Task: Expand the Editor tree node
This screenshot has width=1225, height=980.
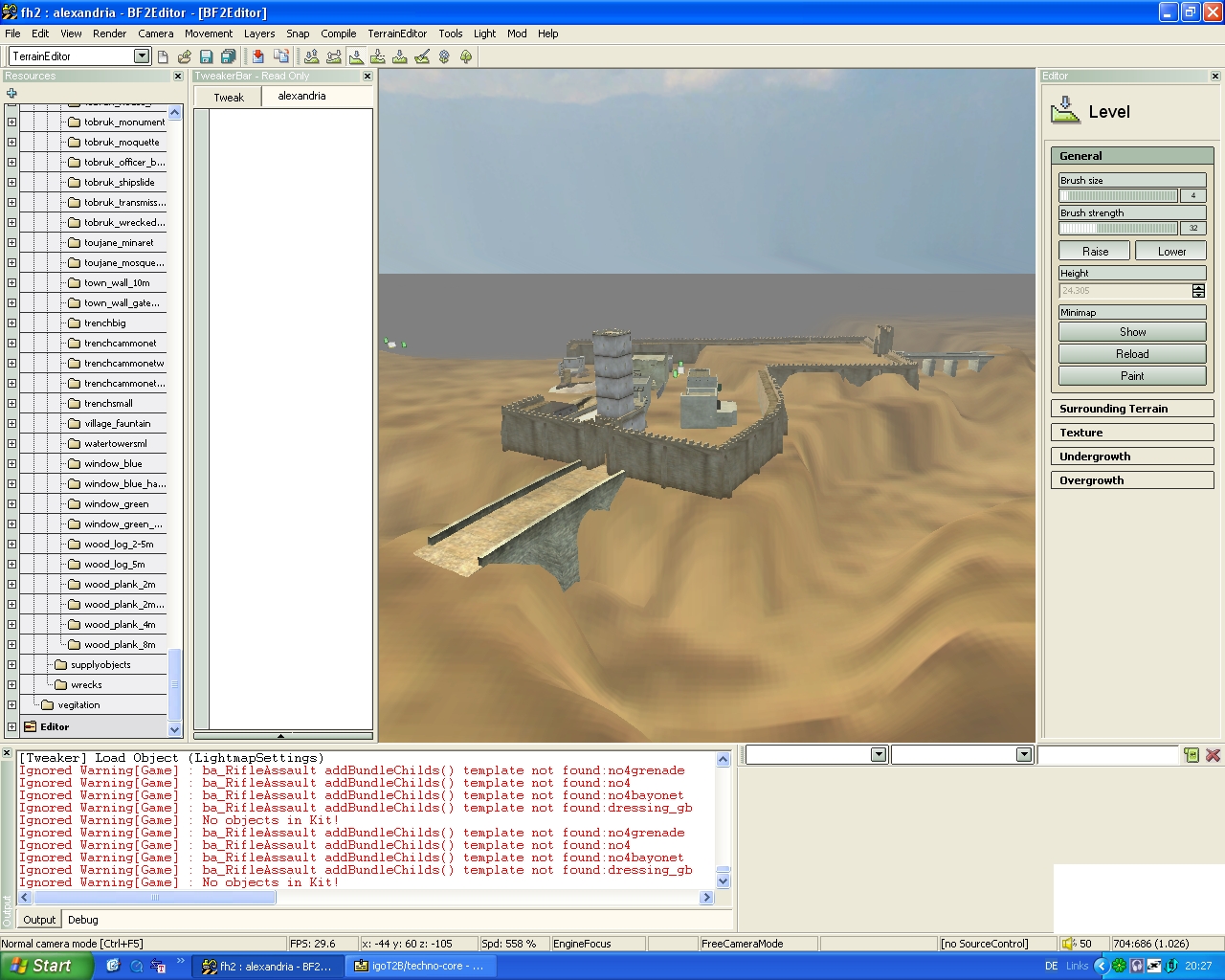Action: 11,726
